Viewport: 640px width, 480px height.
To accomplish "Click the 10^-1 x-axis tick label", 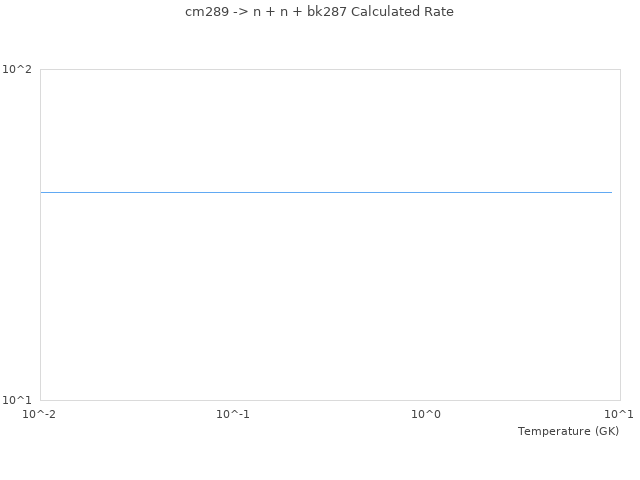I will (233, 414).
